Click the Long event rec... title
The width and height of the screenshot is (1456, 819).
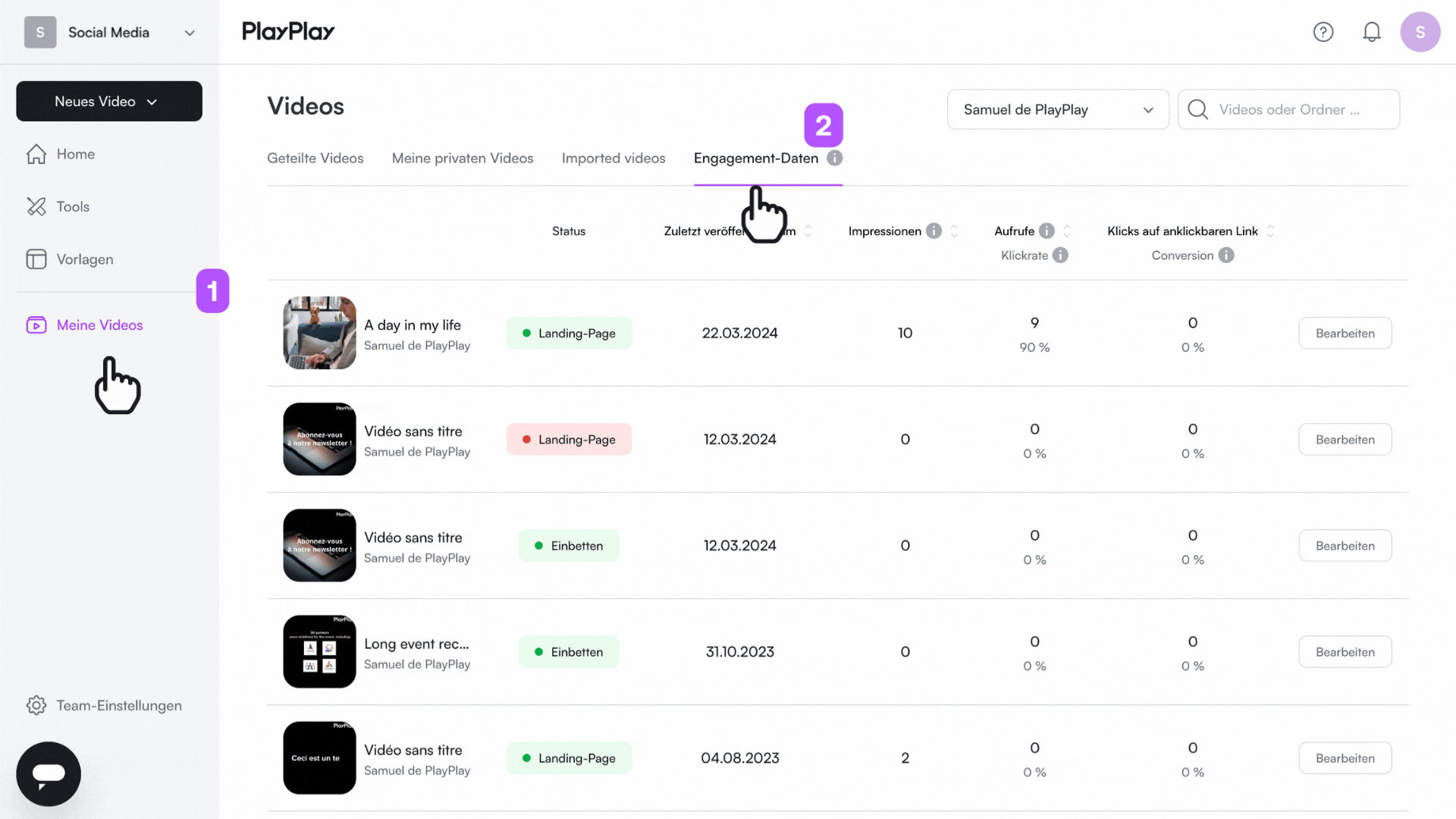coord(416,644)
